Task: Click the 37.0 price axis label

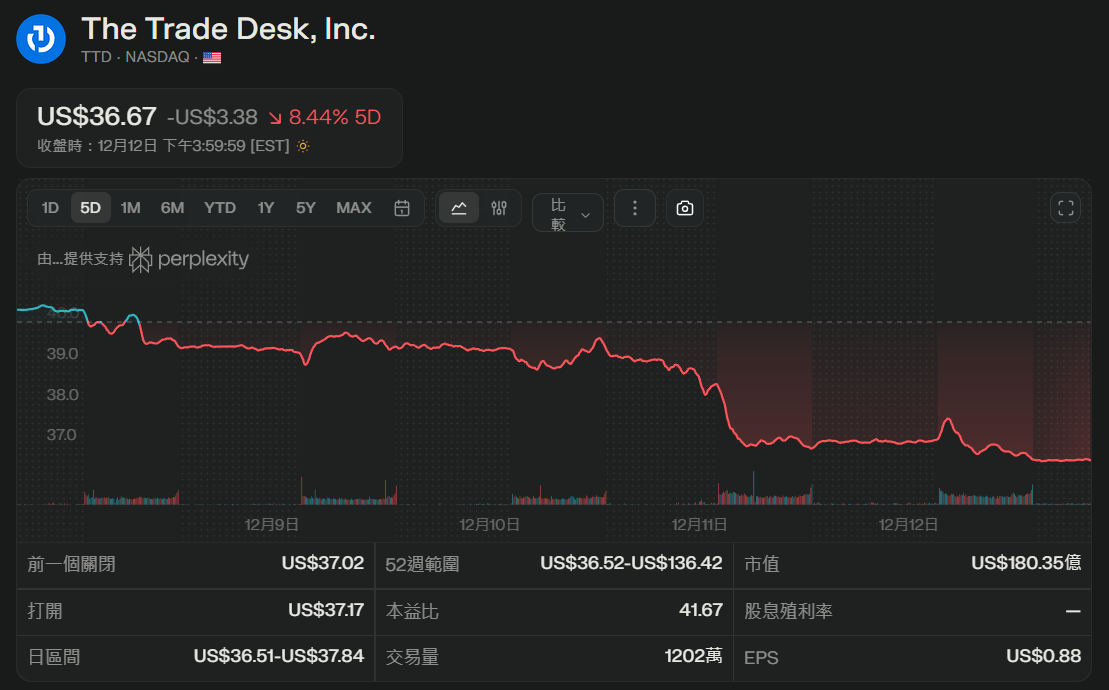Action: tap(62, 435)
